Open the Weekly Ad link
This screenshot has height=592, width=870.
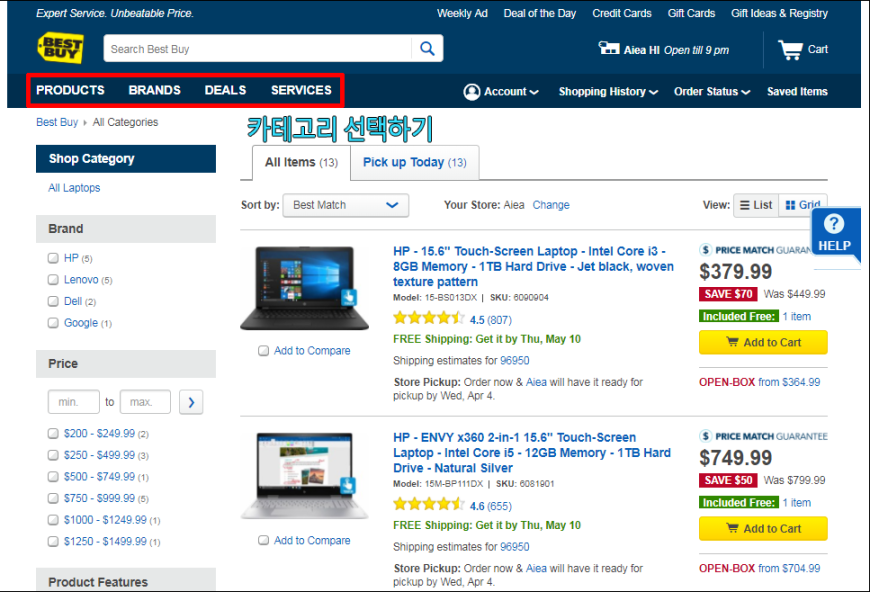point(462,13)
